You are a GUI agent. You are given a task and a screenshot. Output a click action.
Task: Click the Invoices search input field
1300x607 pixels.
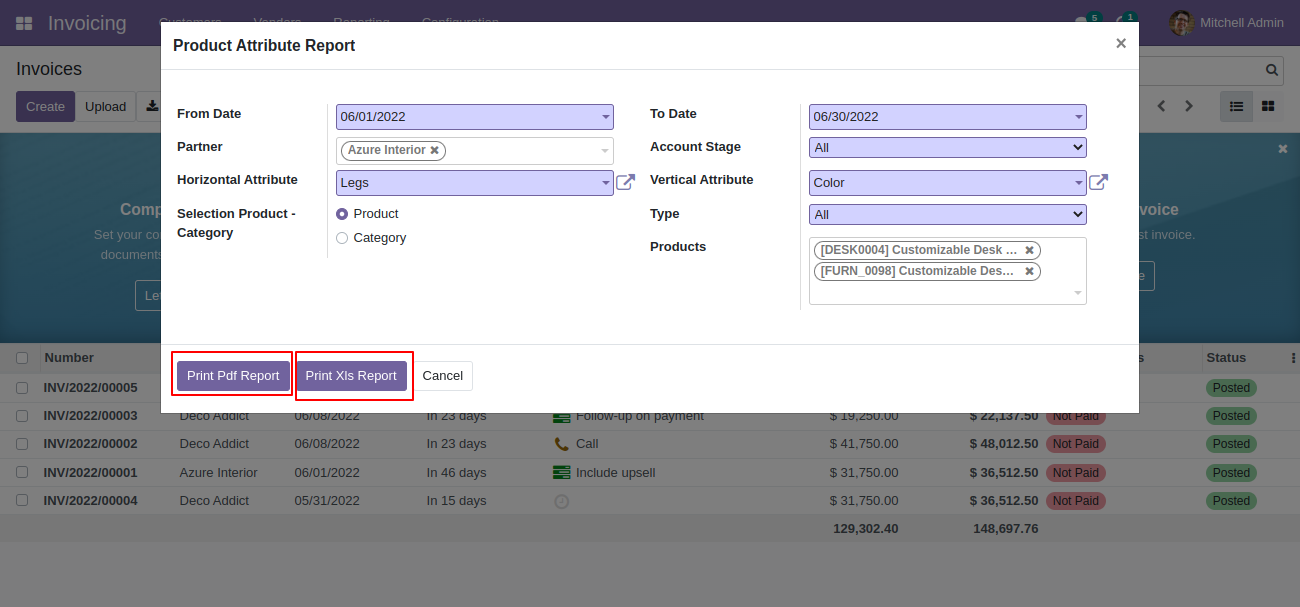click(x=1200, y=70)
